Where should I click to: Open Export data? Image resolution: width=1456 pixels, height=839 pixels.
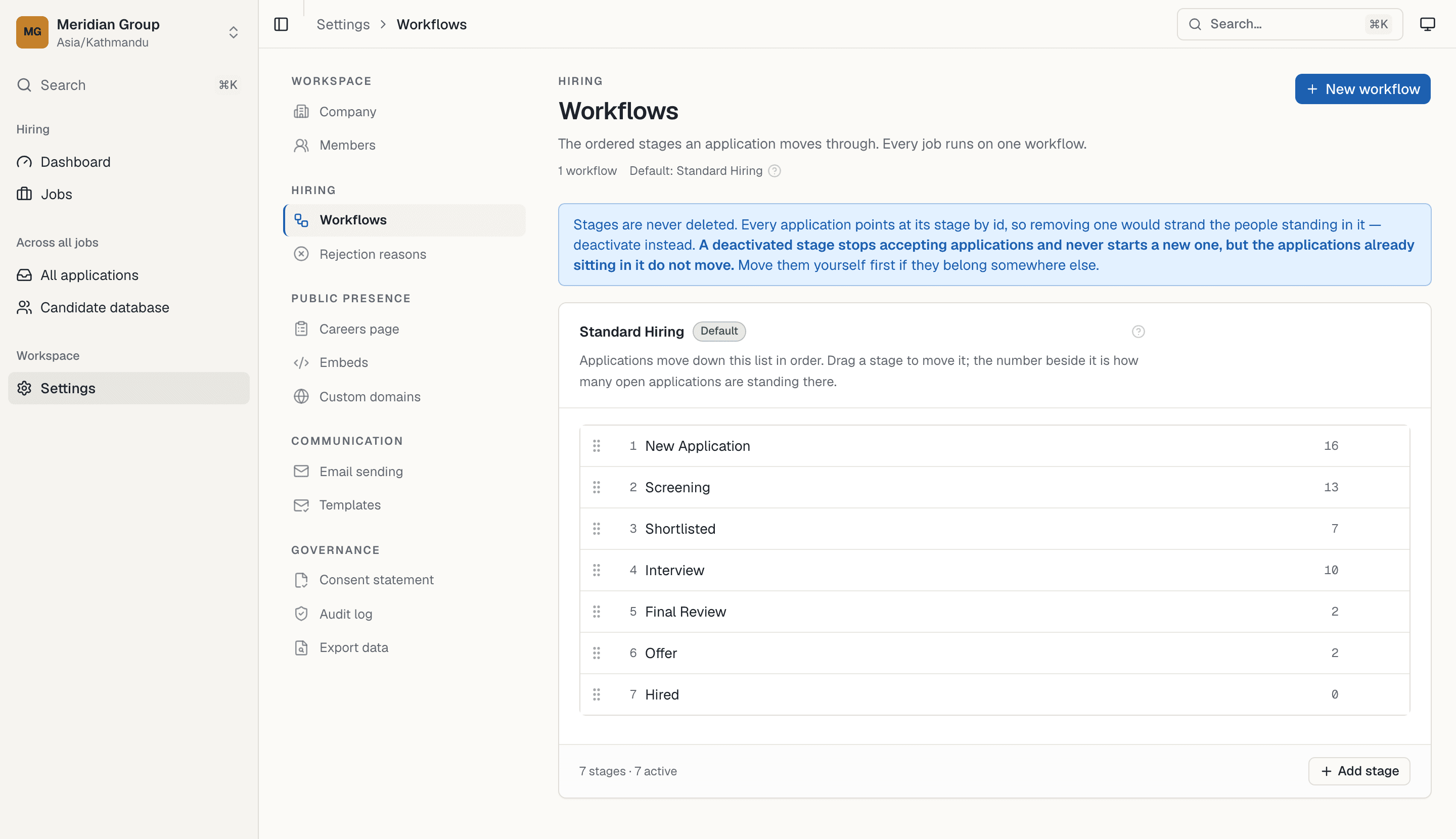pyautogui.click(x=404, y=647)
